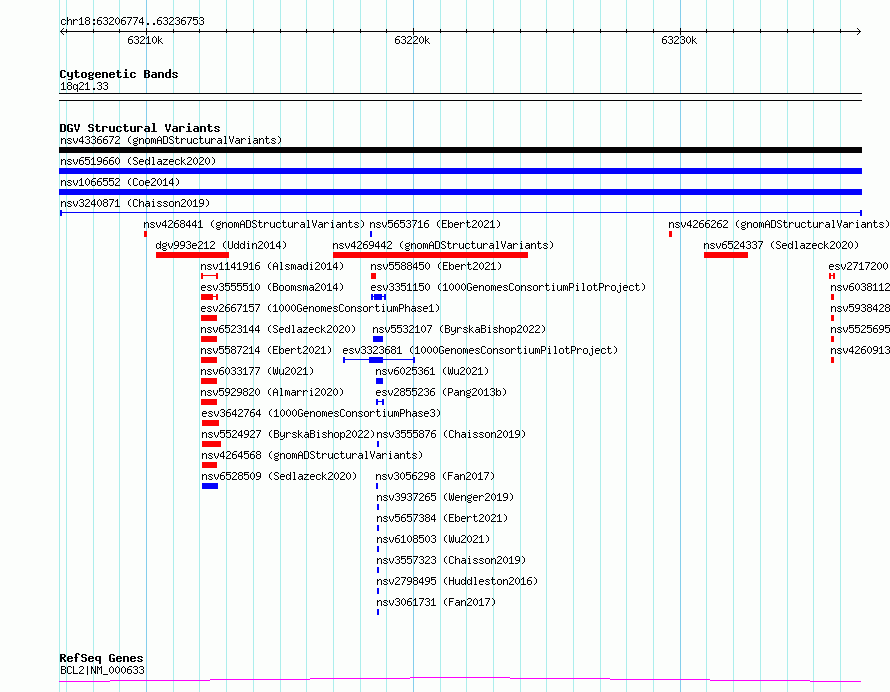Select nsv6528509 (Sedlazeck2020) label

[x=279, y=476]
